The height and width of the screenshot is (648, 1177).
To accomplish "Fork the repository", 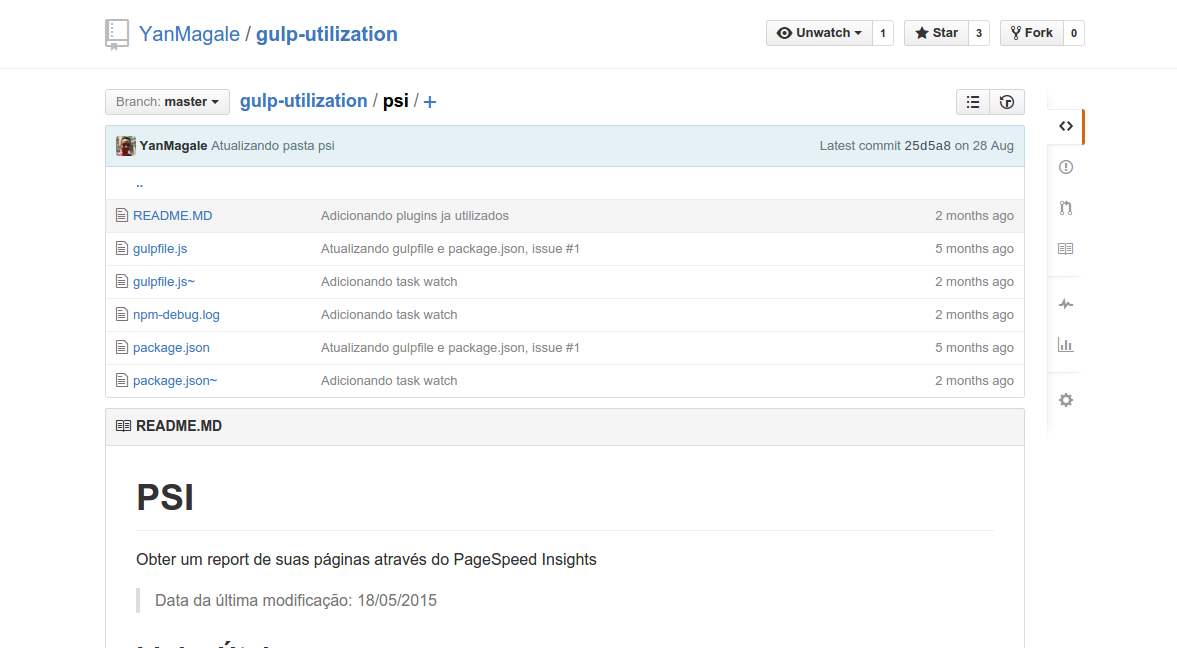I will 1031,33.
